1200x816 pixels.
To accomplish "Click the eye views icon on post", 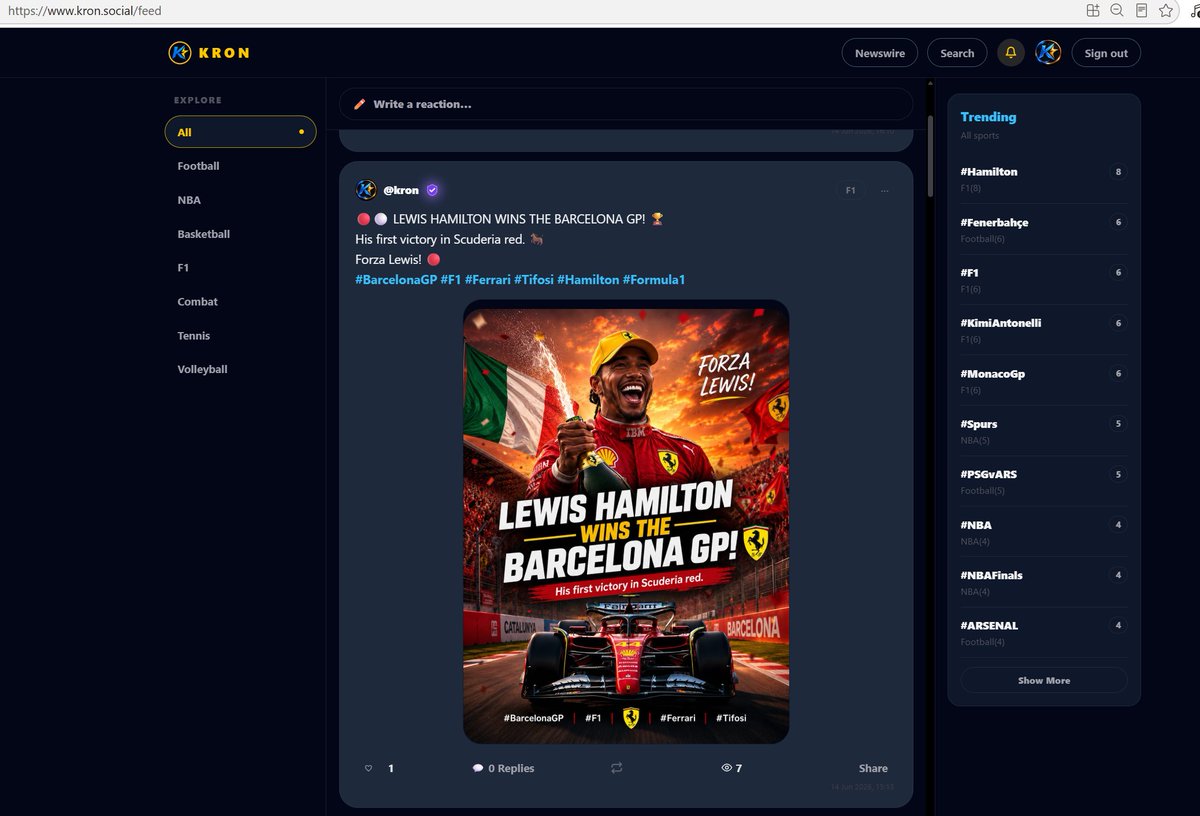I will (727, 768).
